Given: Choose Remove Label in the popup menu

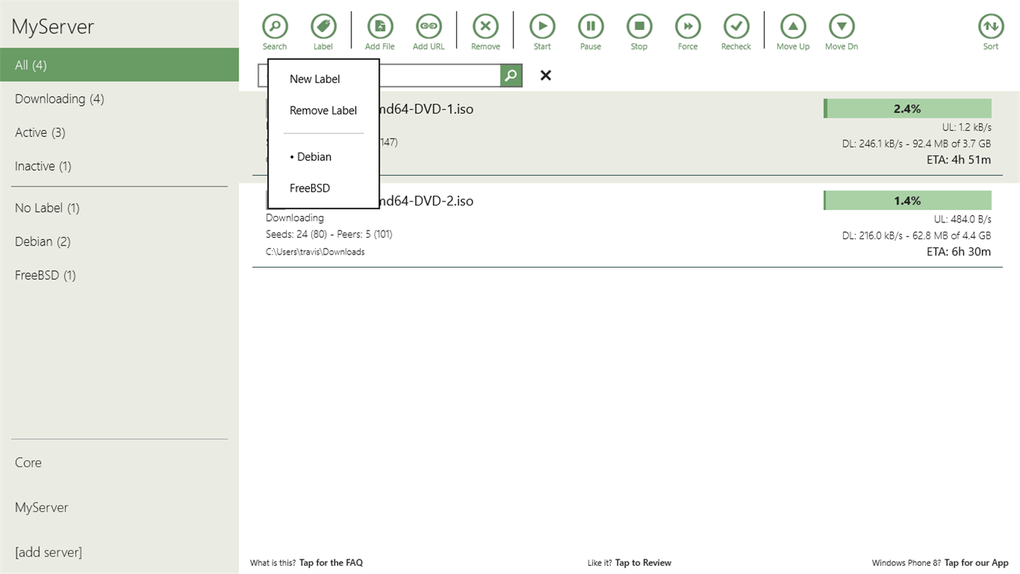Looking at the screenshot, I should (323, 111).
